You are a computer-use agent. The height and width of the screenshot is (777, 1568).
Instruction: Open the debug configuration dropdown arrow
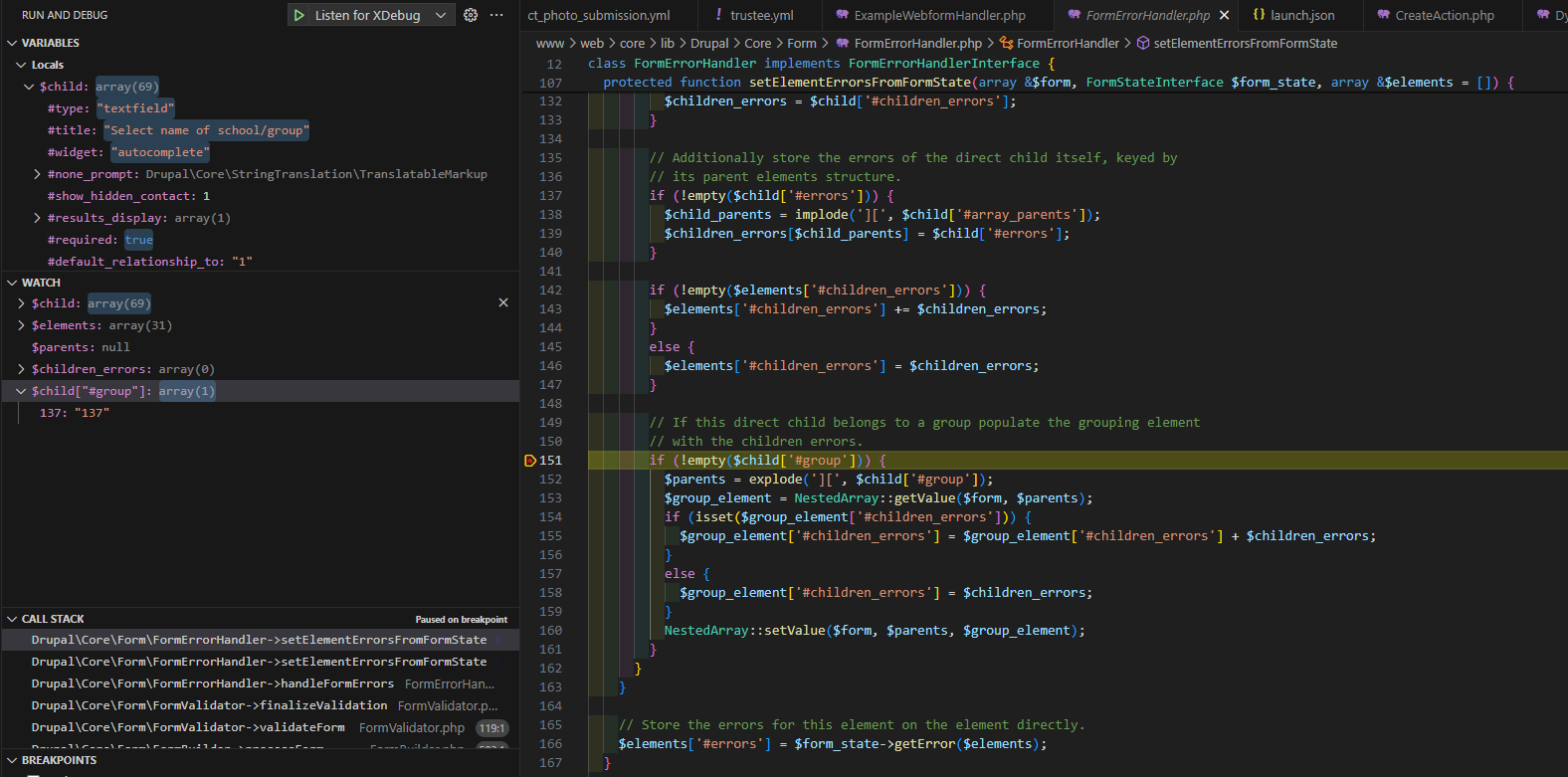(x=441, y=15)
